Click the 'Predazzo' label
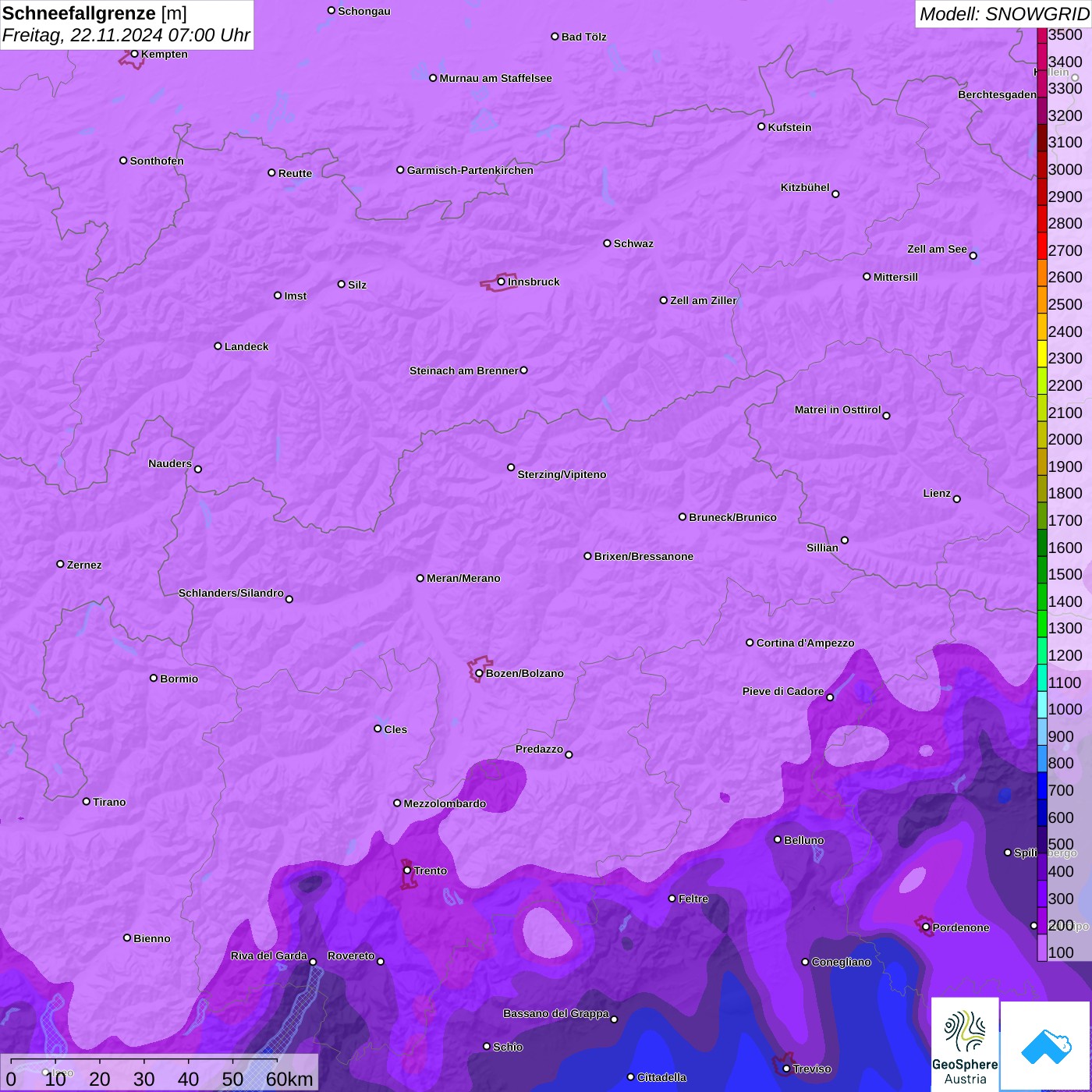The height and width of the screenshot is (1092, 1092). 539,749
